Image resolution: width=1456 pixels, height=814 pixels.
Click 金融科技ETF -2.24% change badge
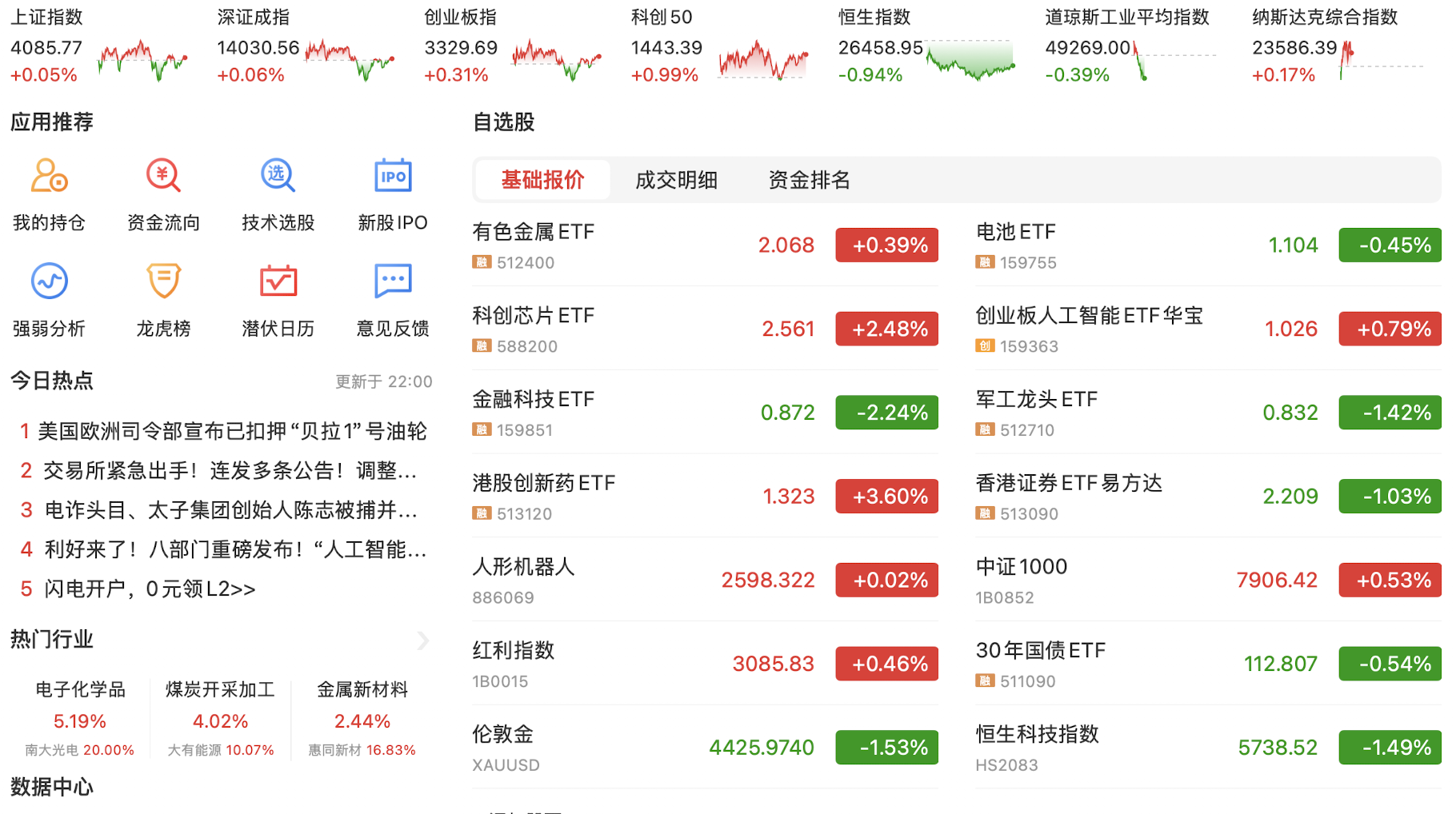coord(886,413)
